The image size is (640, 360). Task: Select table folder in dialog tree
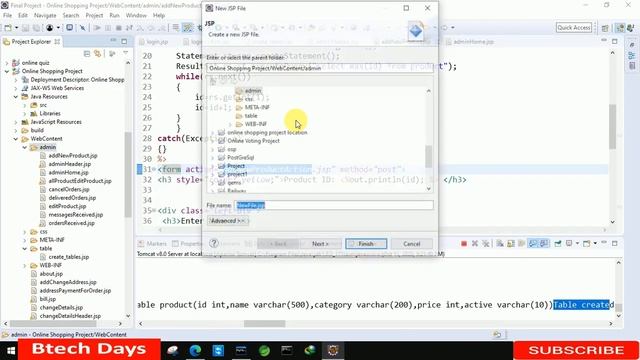(x=247, y=116)
